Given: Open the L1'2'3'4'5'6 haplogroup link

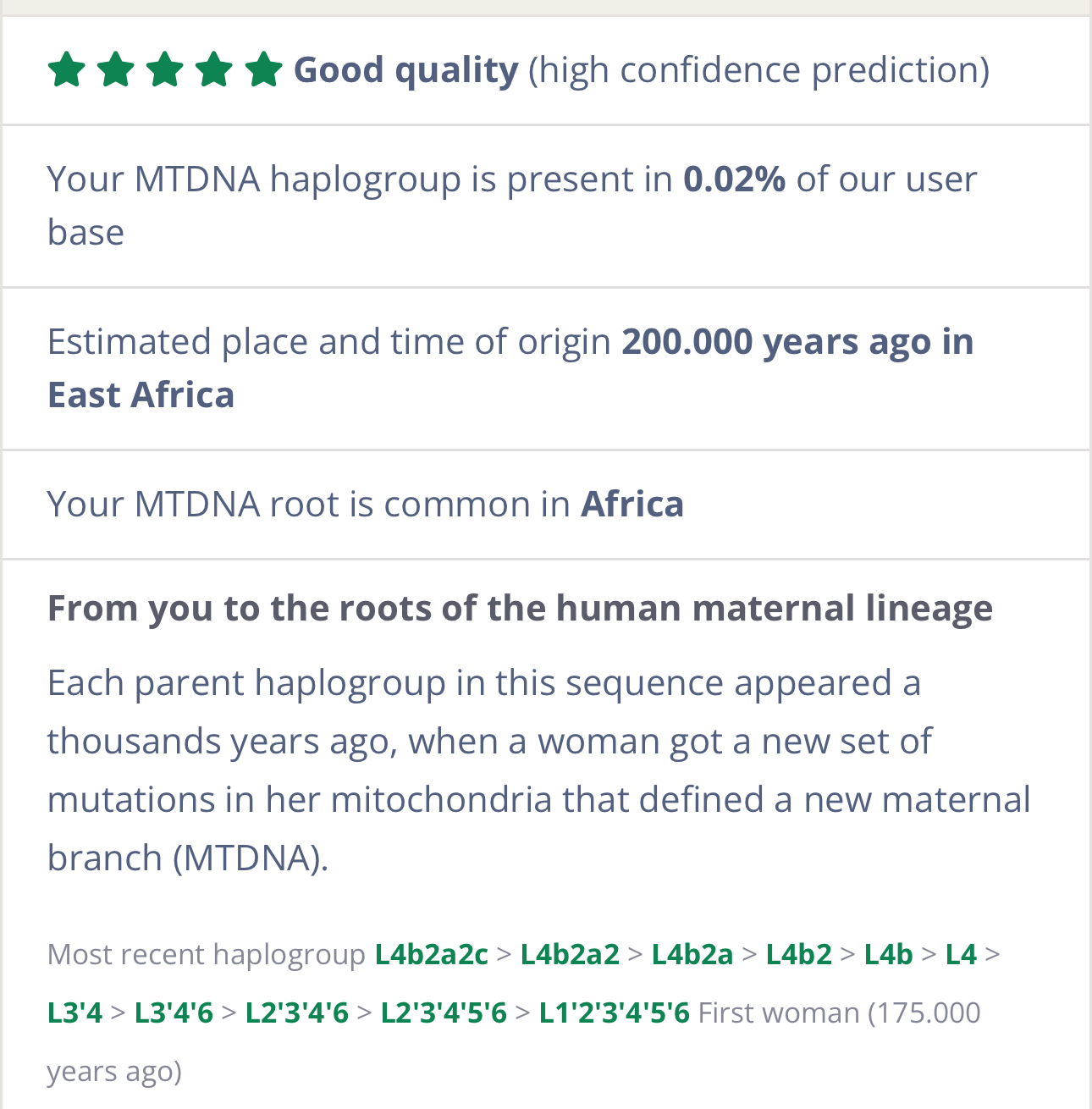Looking at the screenshot, I should [615, 1012].
